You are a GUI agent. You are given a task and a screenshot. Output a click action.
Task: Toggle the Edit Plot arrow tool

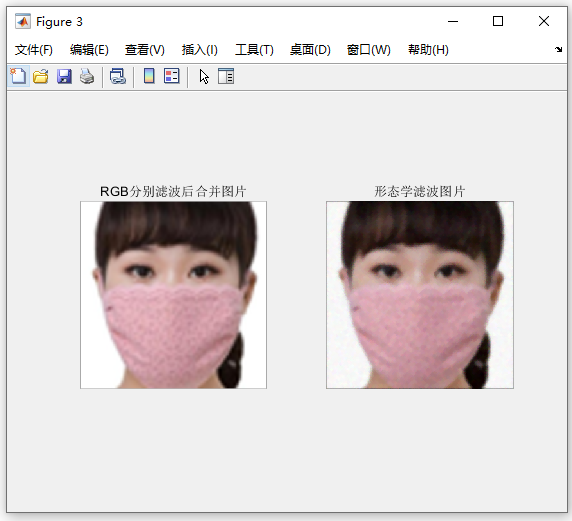coord(204,77)
